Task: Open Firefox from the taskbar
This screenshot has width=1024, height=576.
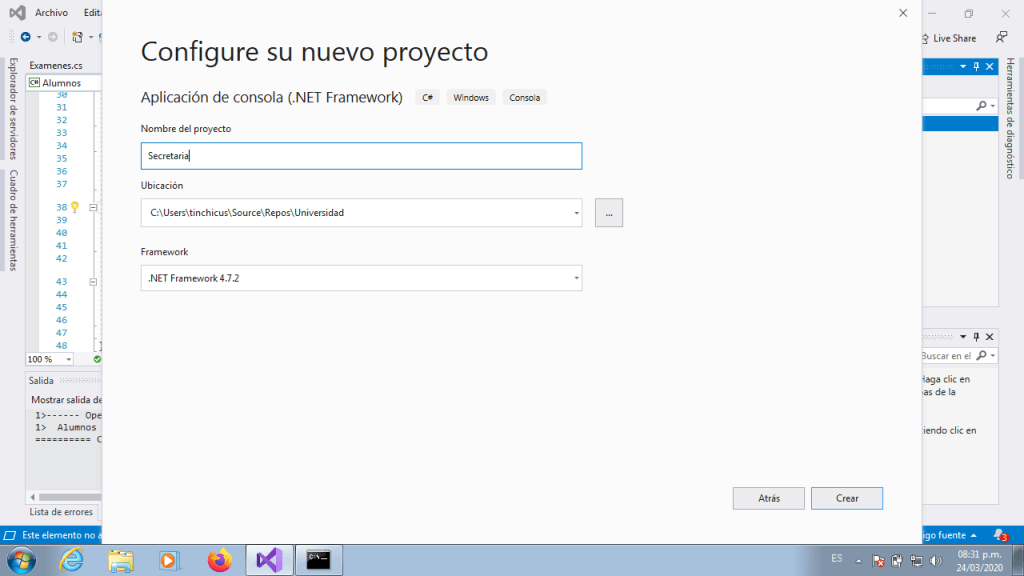Action: tap(219, 560)
